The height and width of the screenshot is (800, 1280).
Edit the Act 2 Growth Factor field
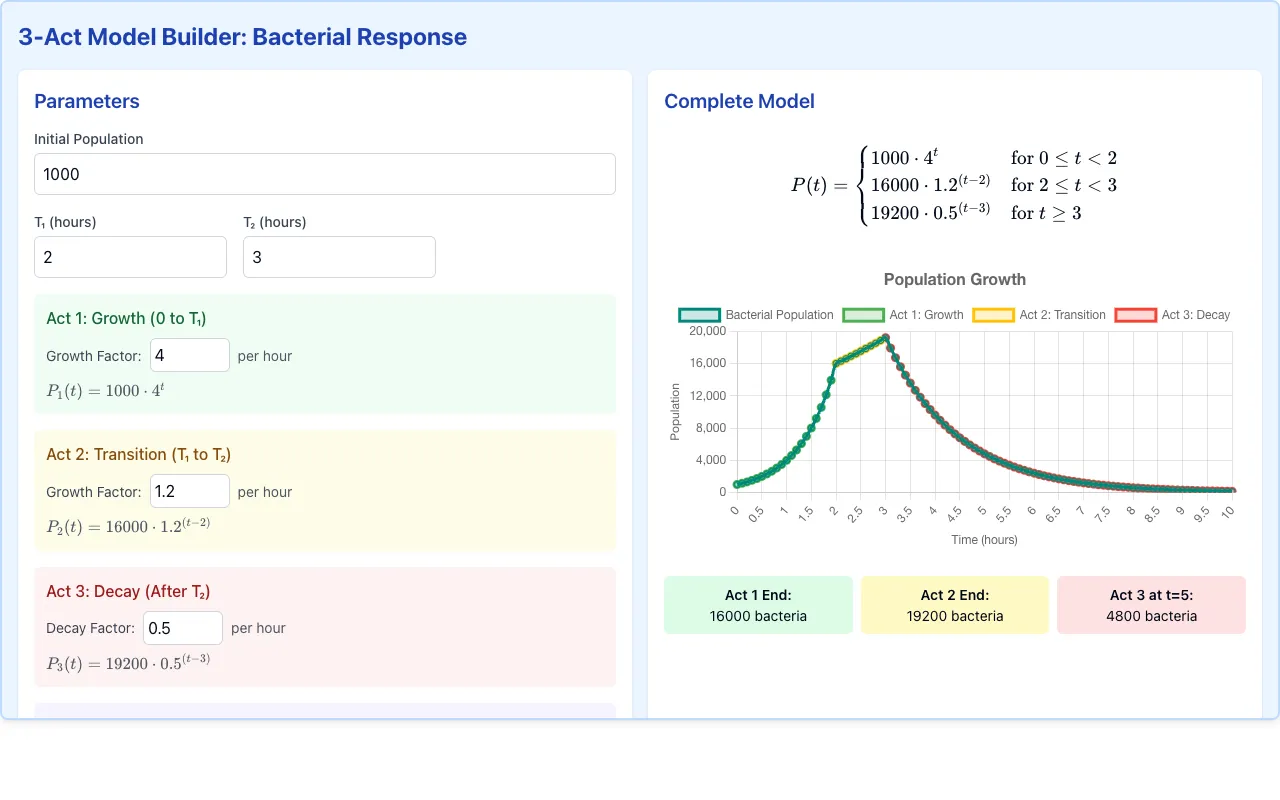click(x=190, y=491)
